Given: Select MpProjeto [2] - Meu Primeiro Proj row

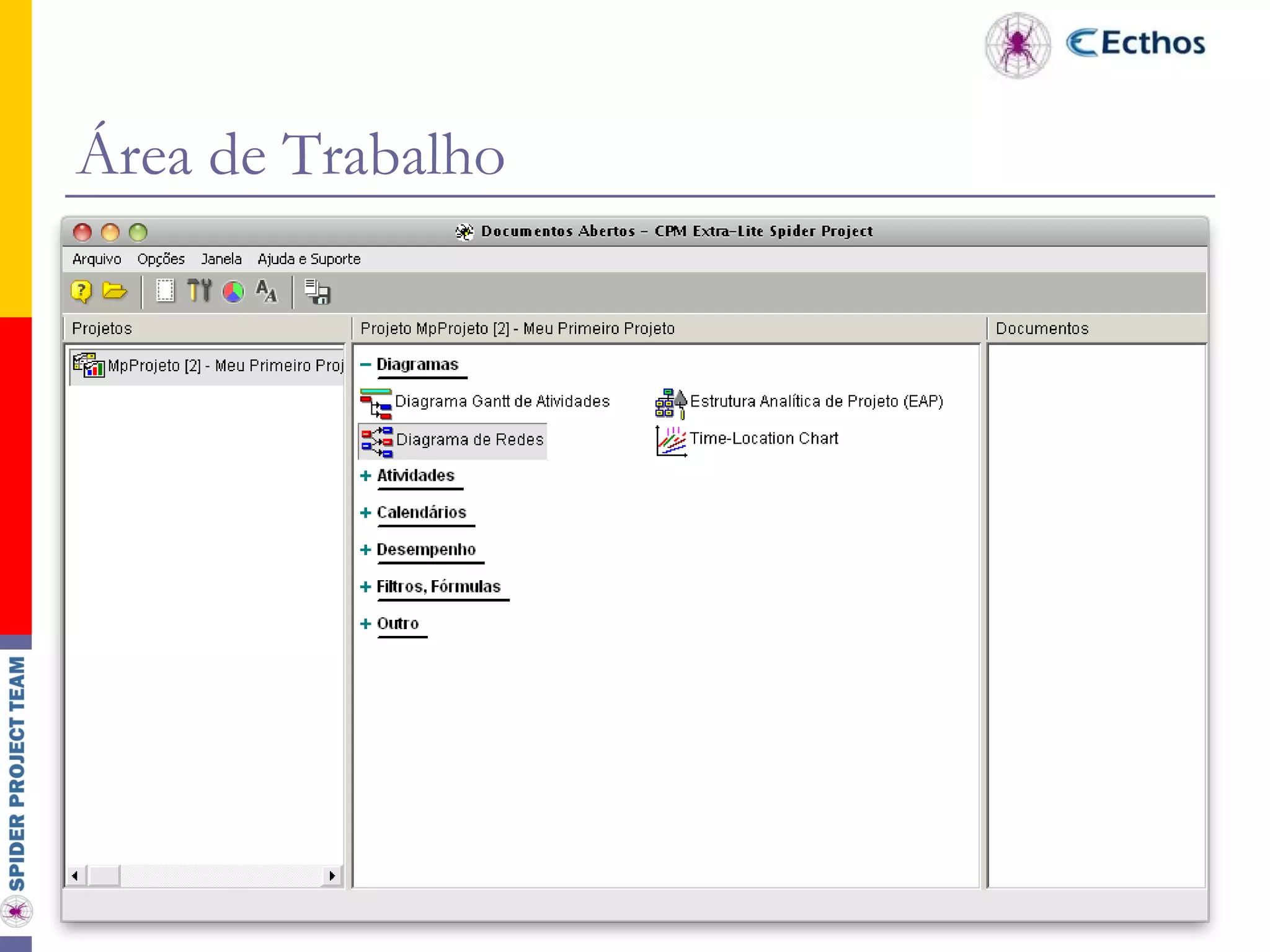Looking at the screenshot, I should coord(207,366).
